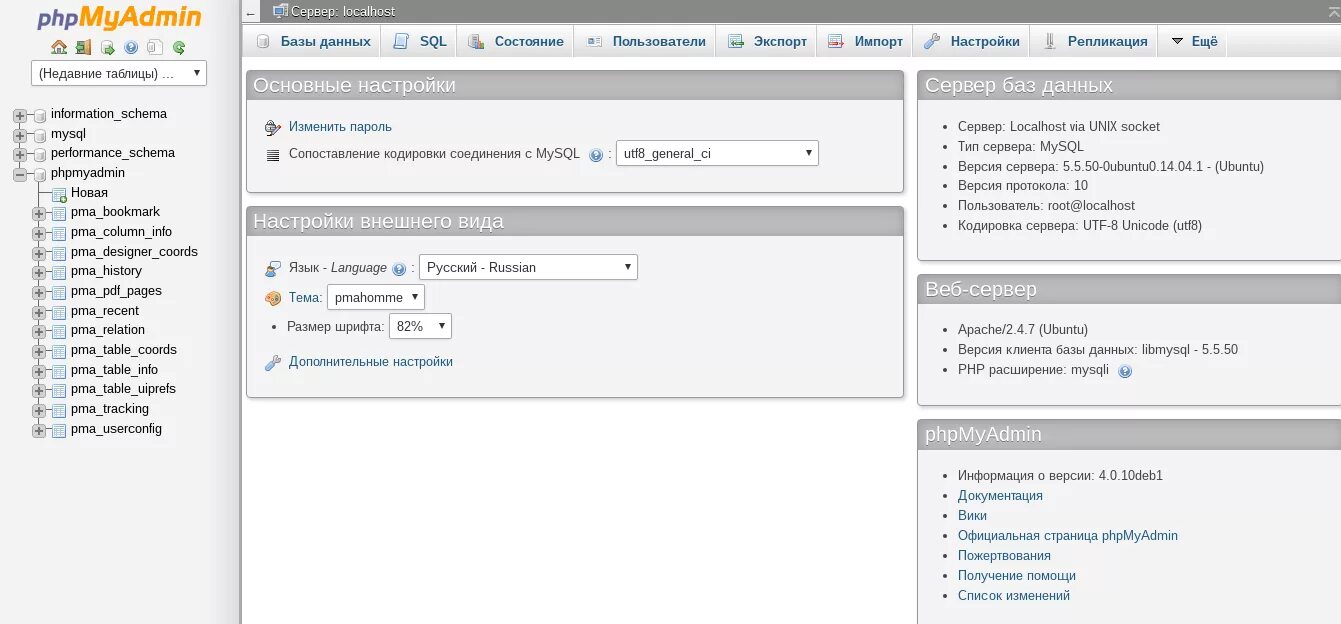Viewport: 1341px width, 624px height.
Task: Open Официальная страница phpMyAdmin link
Action: 1068,536
